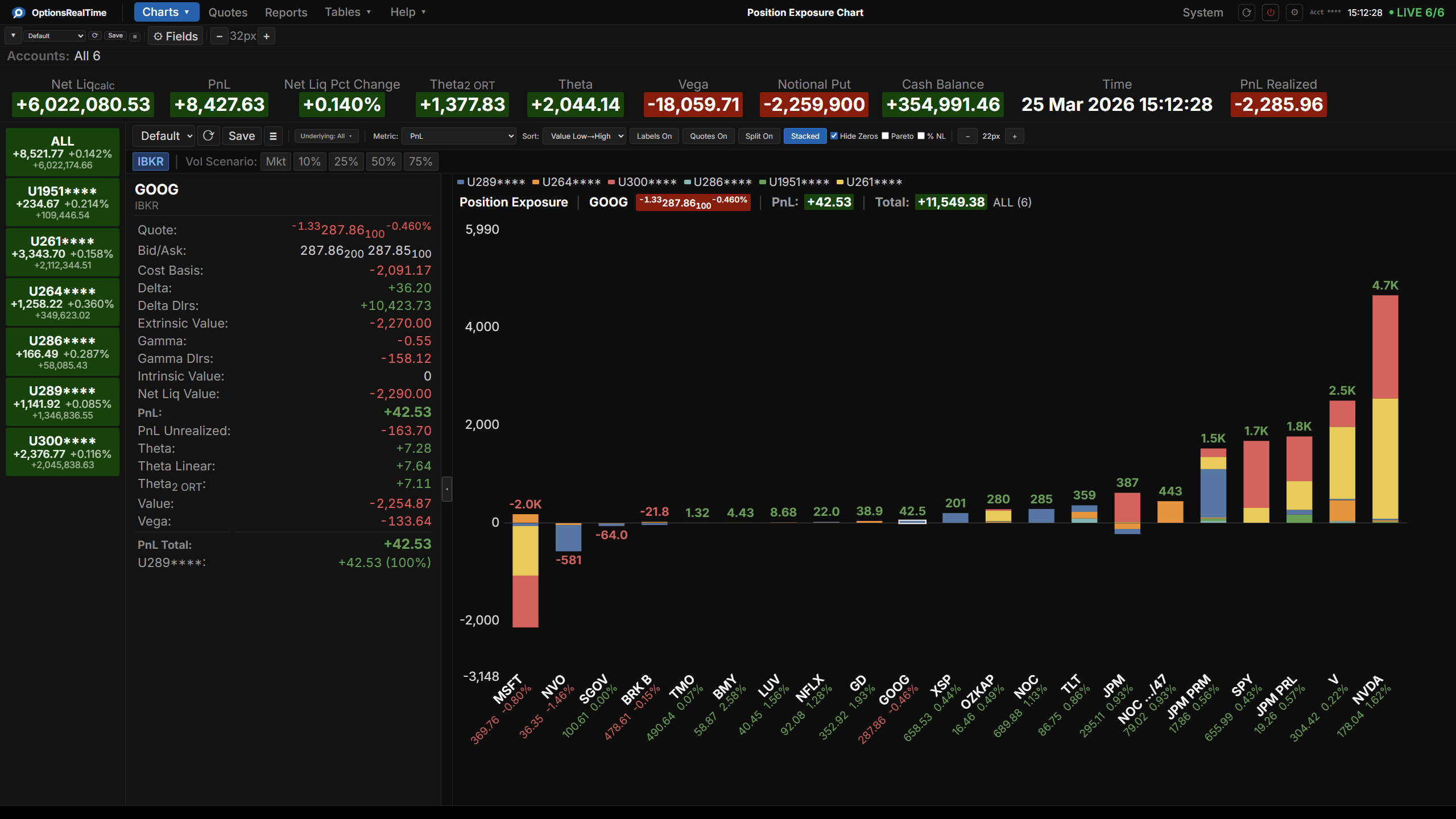Screen dimensions: 1456x819
Task: Click the Labels On button
Action: pos(654,136)
